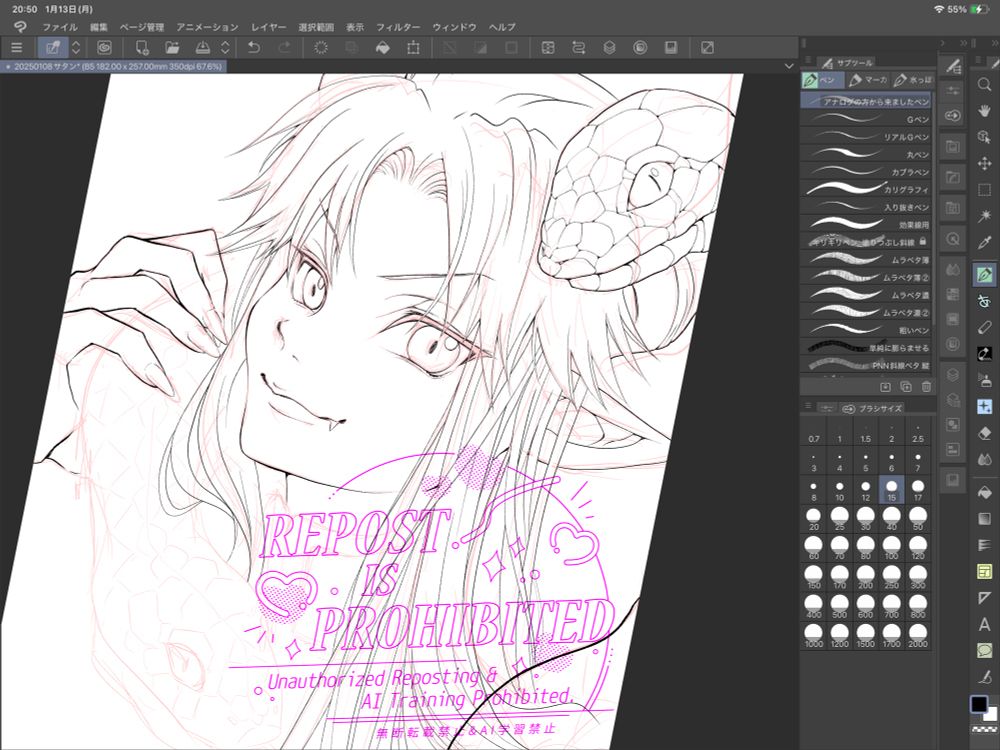Click the layer stack icon in command bar
The image size is (1000, 750).
tap(610, 48)
